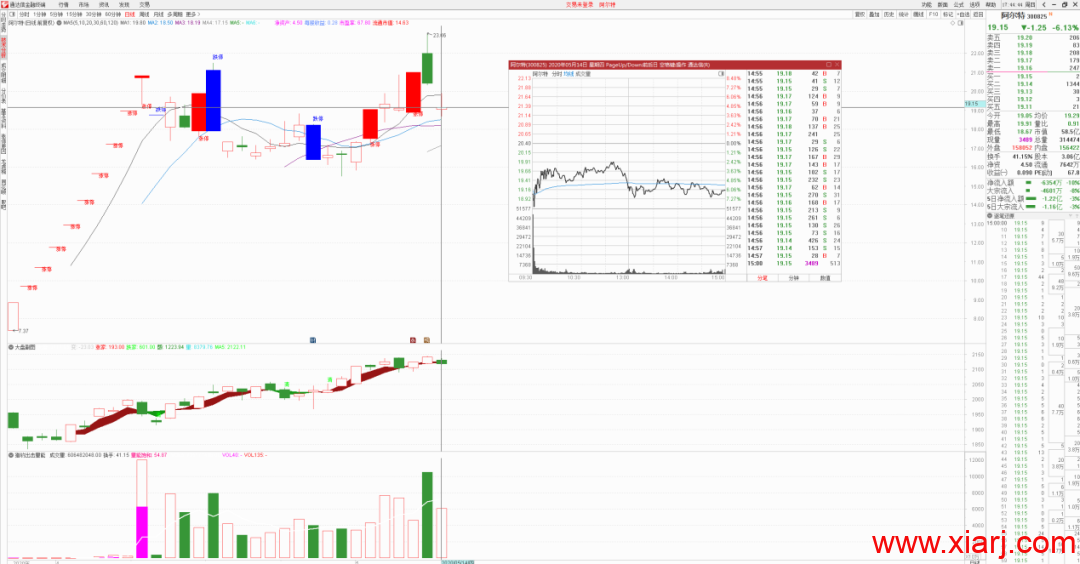Open the 发现 menu
Viewport: 1080px width, 564px height.
point(124,4)
